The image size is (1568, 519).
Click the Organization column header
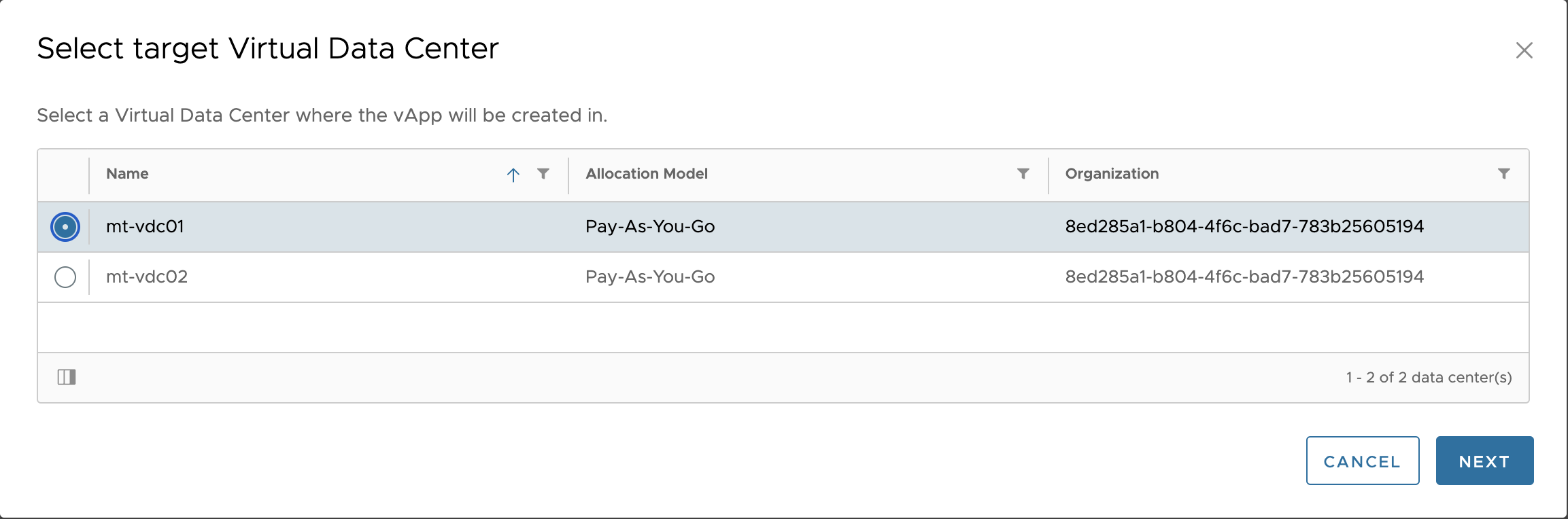pos(1112,174)
